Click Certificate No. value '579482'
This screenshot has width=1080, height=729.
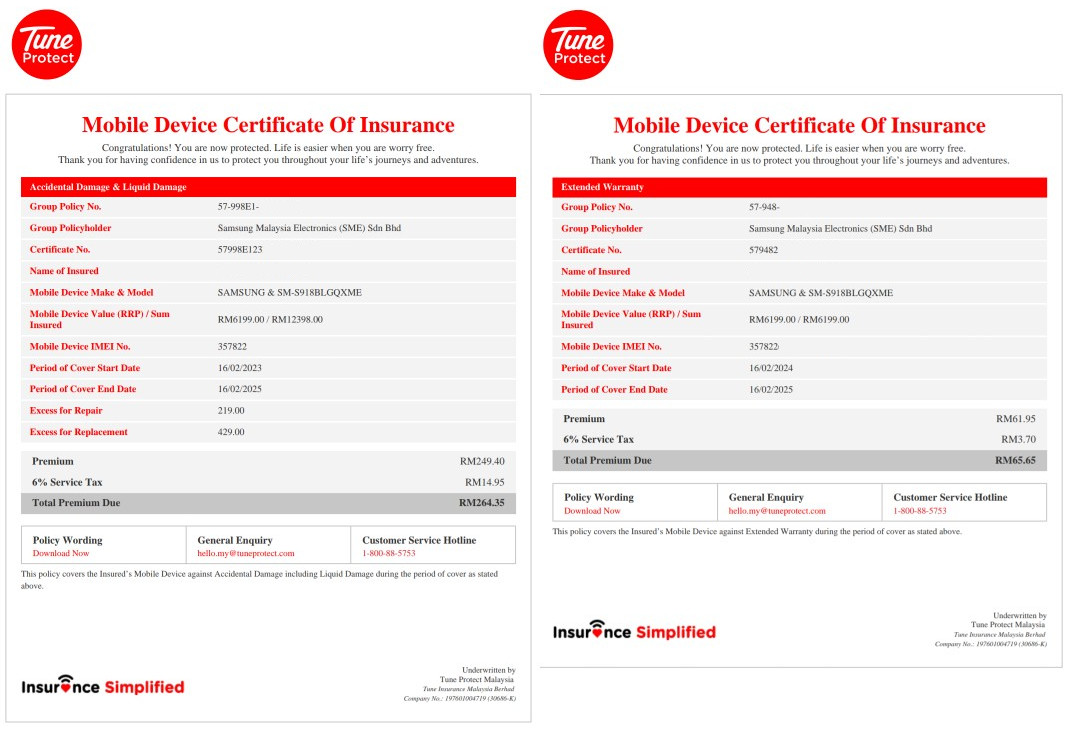tap(763, 250)
